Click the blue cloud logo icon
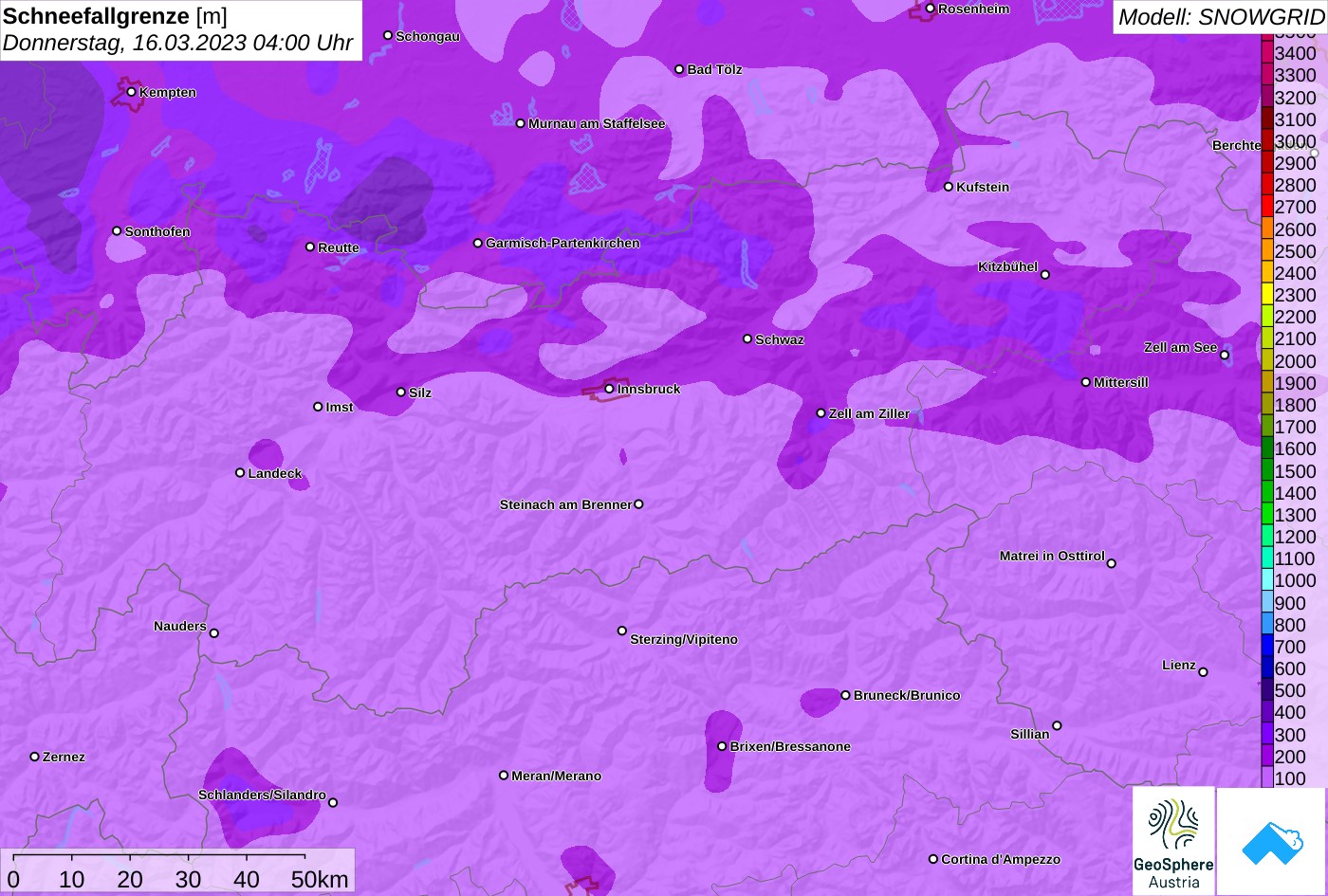The image size is (1328, 896). point(1272,841)
